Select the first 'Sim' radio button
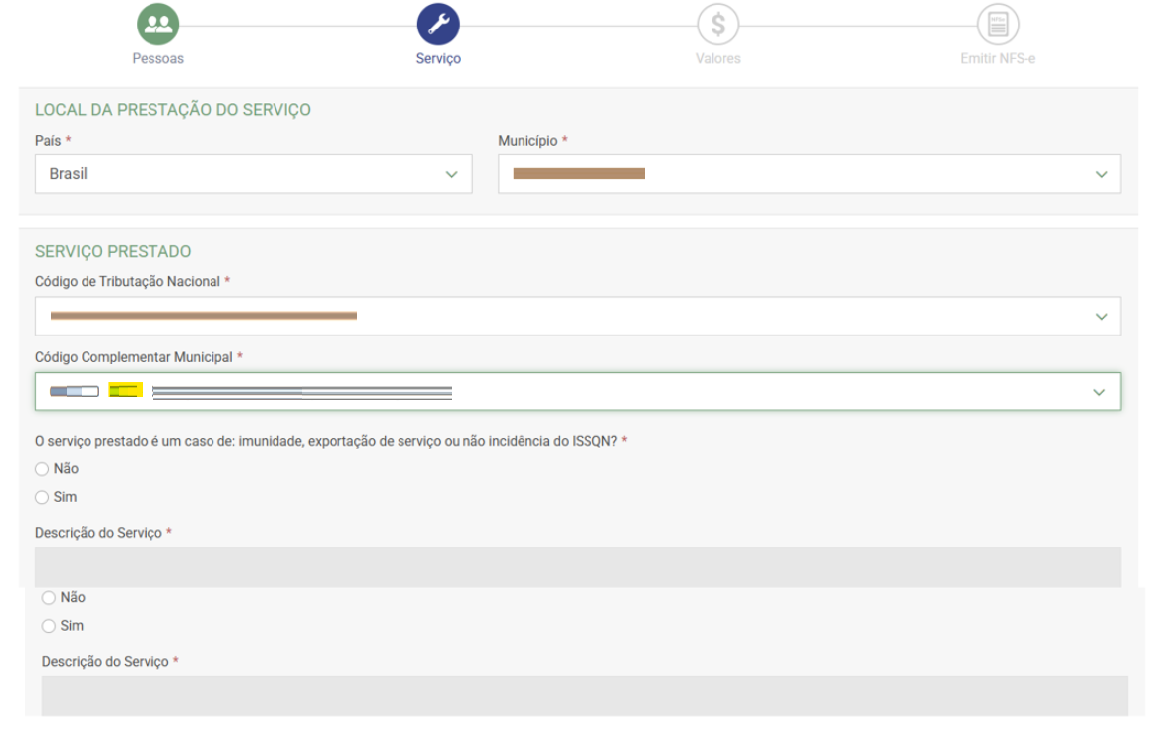 point(42,497)
